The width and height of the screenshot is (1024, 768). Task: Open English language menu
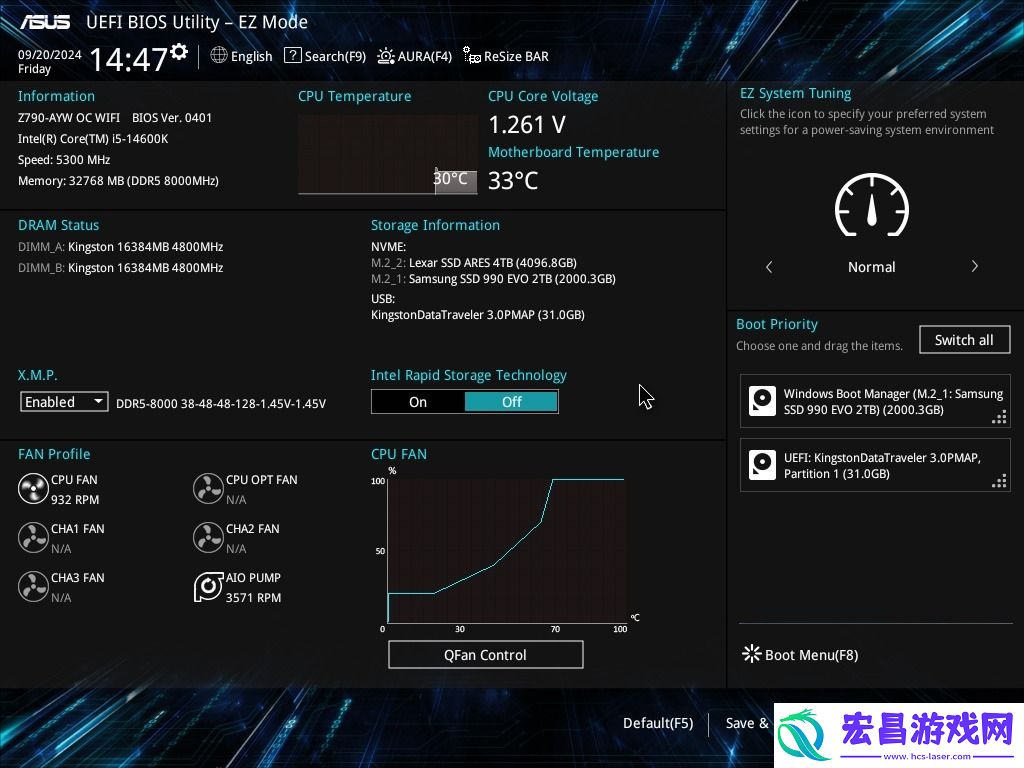pyautogui.click(x=251, y=56)
